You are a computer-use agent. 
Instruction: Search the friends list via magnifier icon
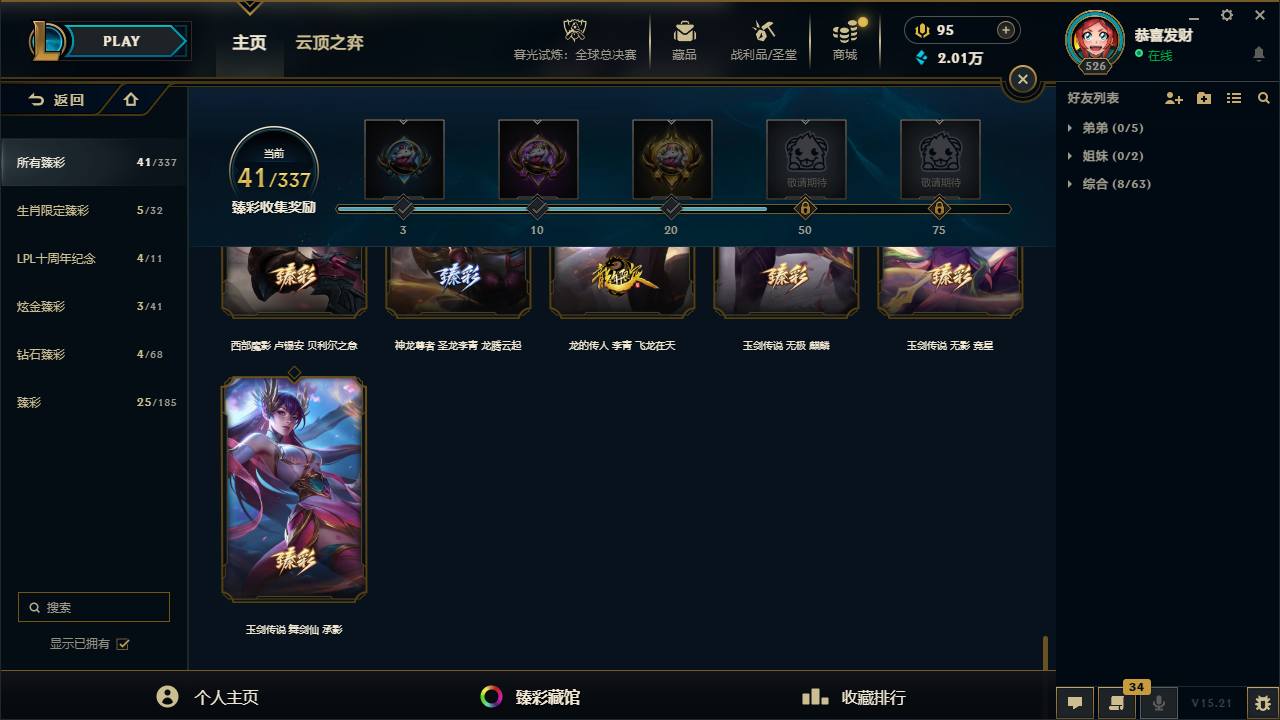click(1264, 98)
